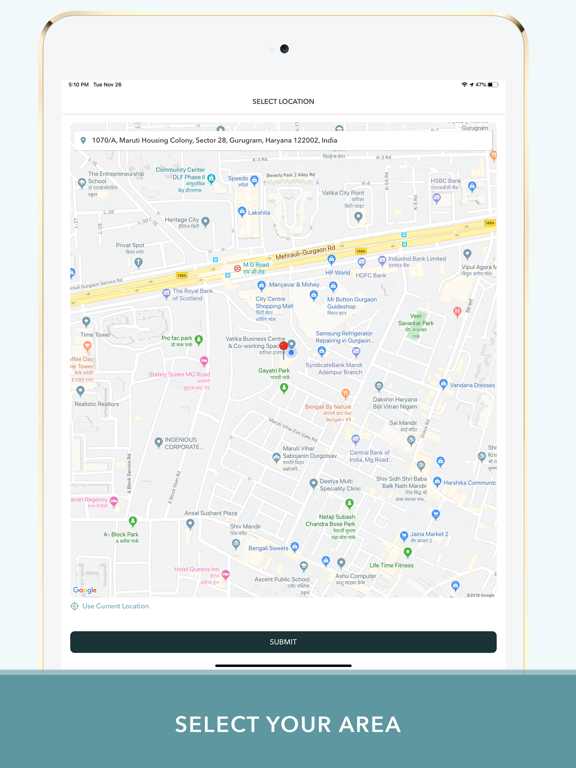Tap the Speedo store icon

(254, 181)
